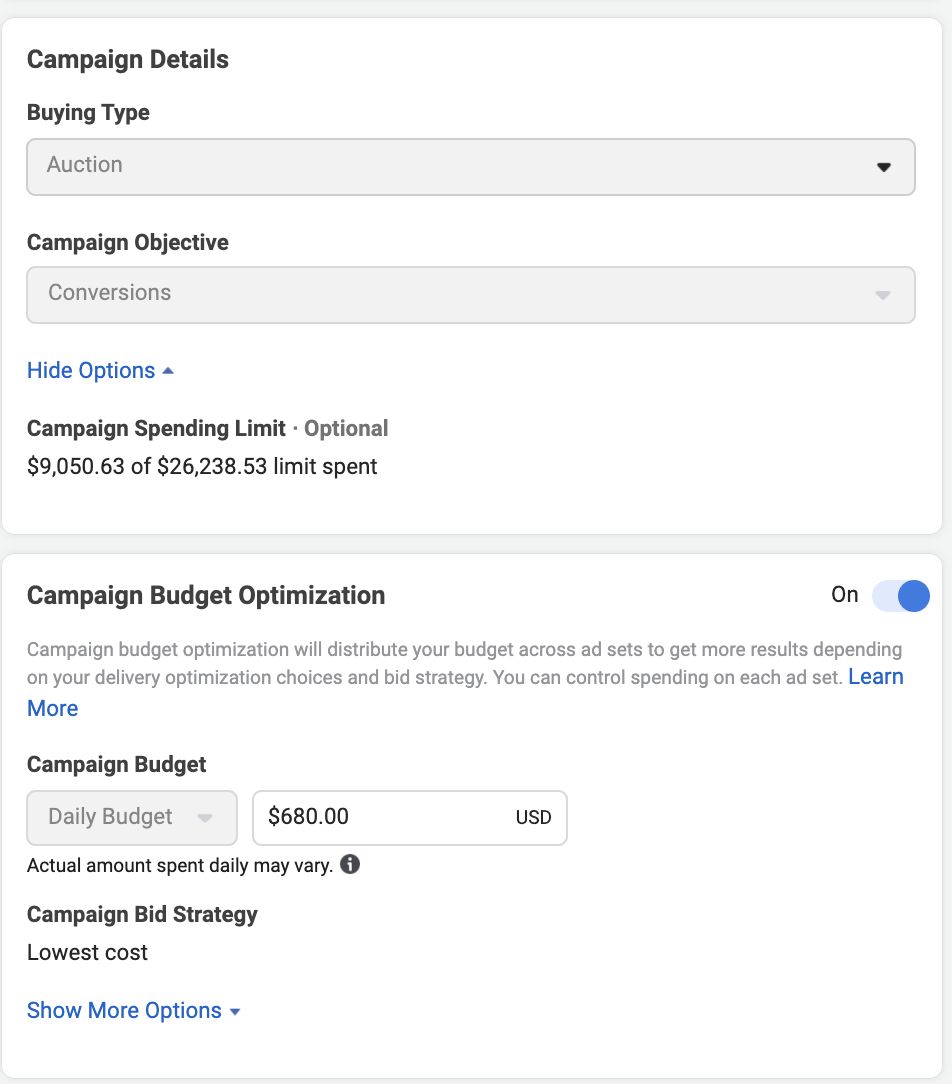Click the Lowest cost bid strategy text
The height and width of the screenshot is (1084, 952).
tap(87, 952)
